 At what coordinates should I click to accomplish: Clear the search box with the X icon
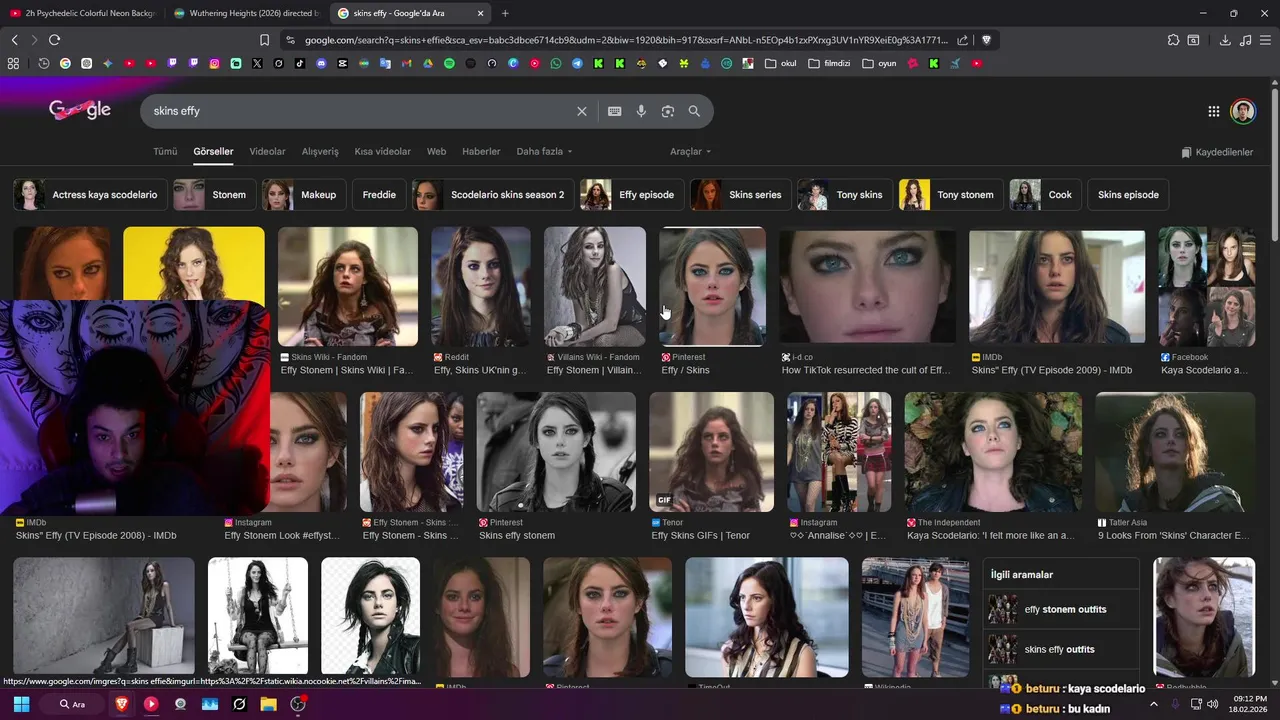click(582, 111)
